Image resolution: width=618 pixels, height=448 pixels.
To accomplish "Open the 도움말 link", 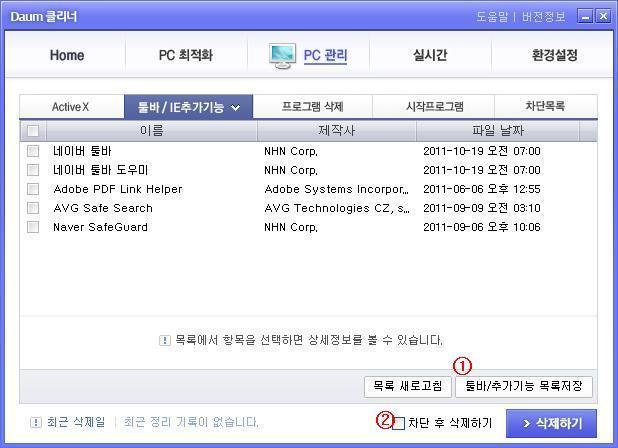I will pyautogui.click(x=492, y=17).
